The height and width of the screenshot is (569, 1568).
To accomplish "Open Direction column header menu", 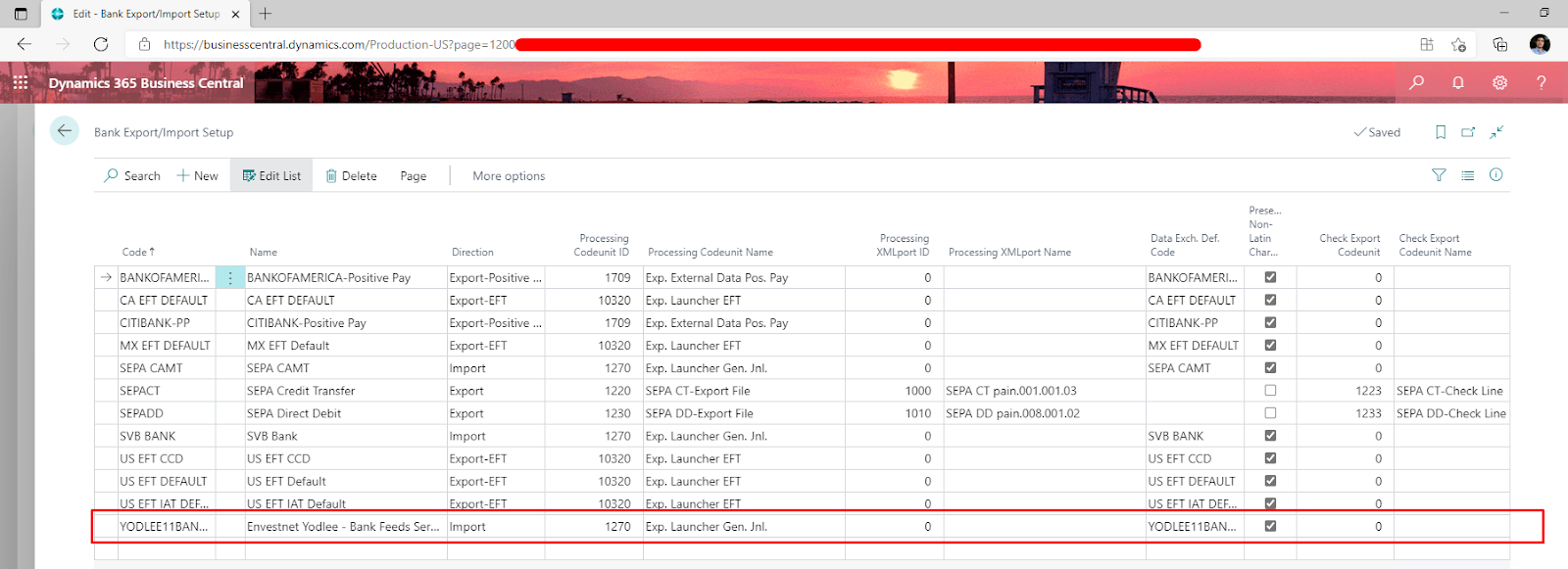I will click(472, 252).
